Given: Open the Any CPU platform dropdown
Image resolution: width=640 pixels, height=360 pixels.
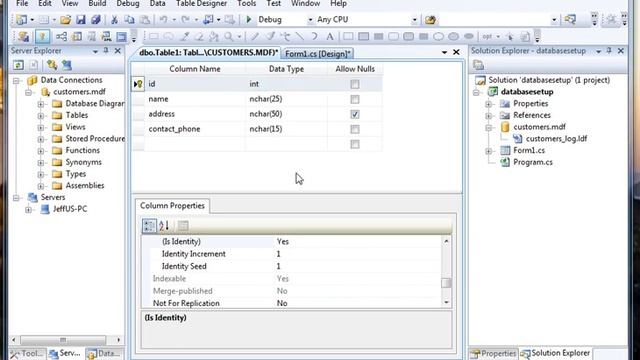Looking at the screenshot, I should [x=414, y=20].
